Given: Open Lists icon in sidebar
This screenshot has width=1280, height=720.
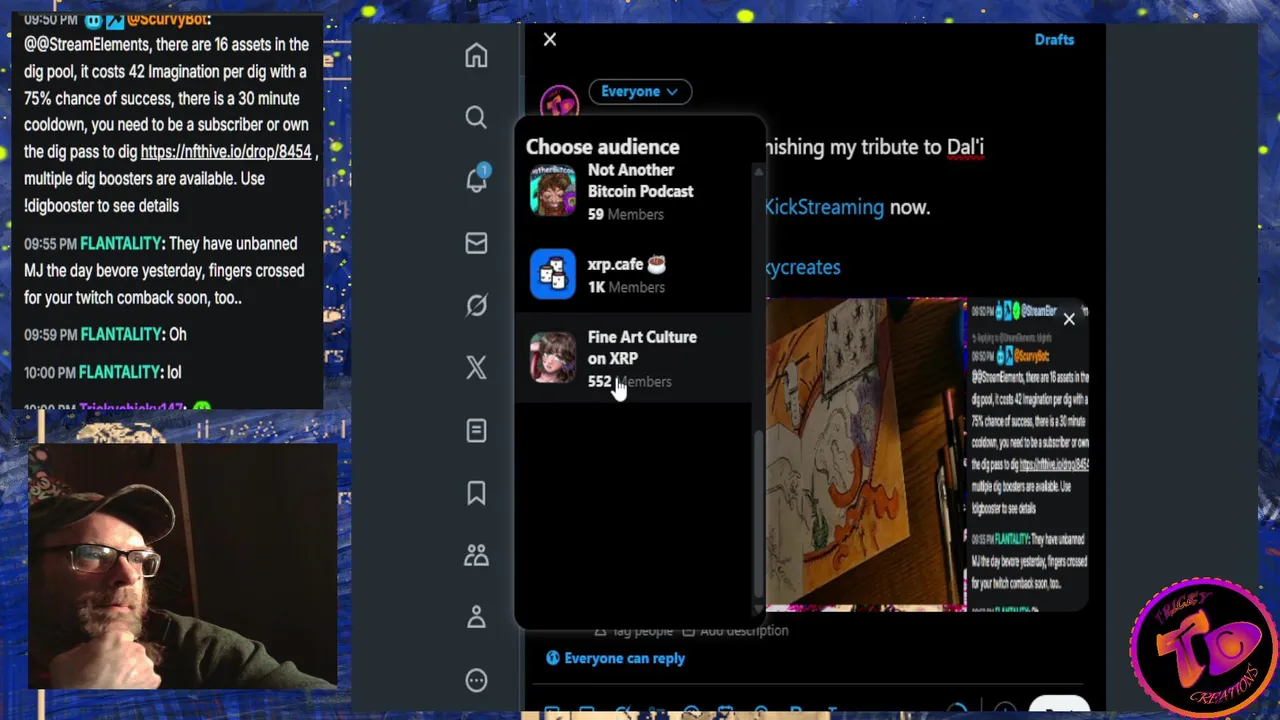Looking at the screenshot, I should coord(476,430).
